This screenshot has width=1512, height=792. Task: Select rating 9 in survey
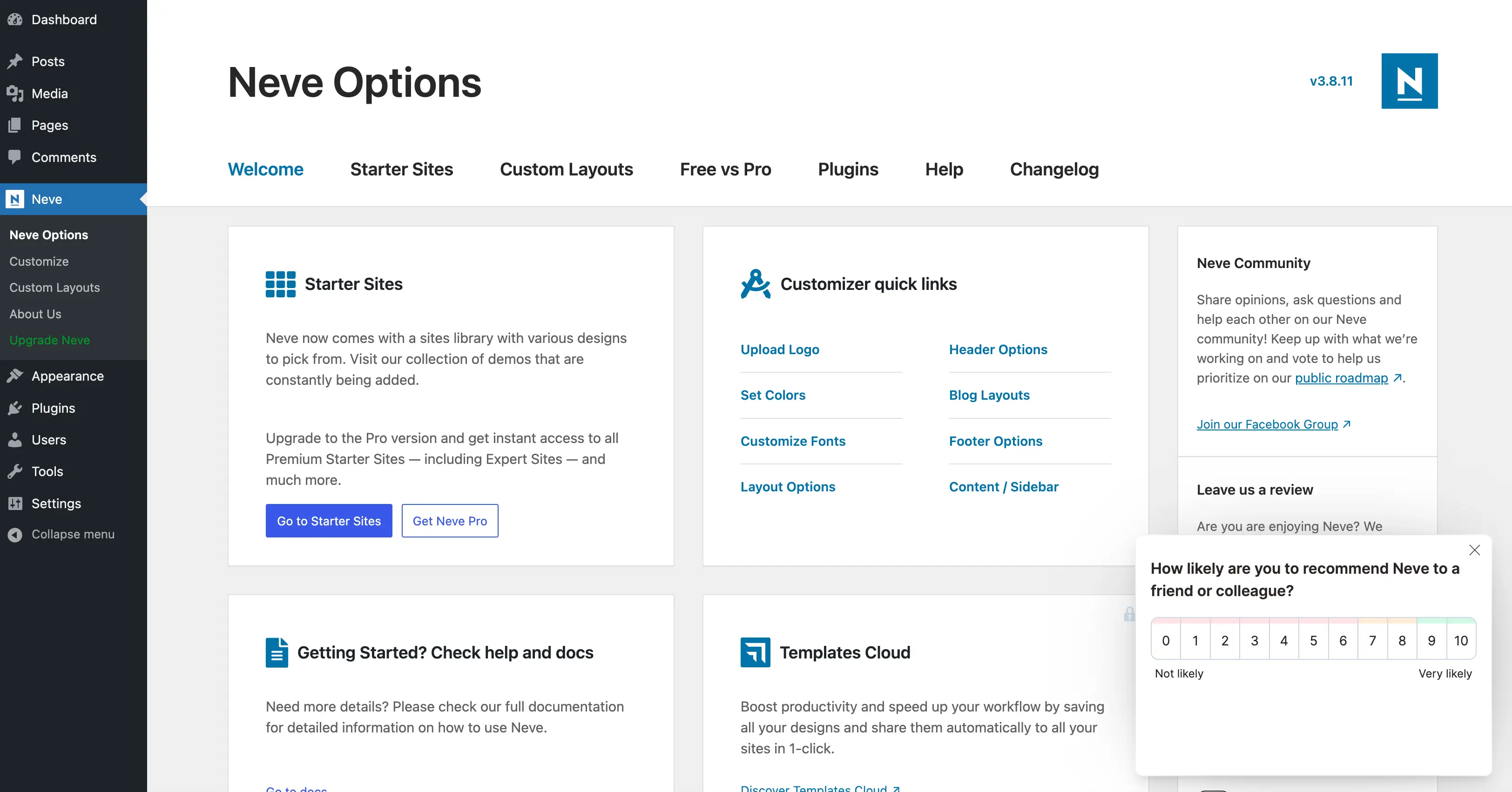coord(1431,641)
